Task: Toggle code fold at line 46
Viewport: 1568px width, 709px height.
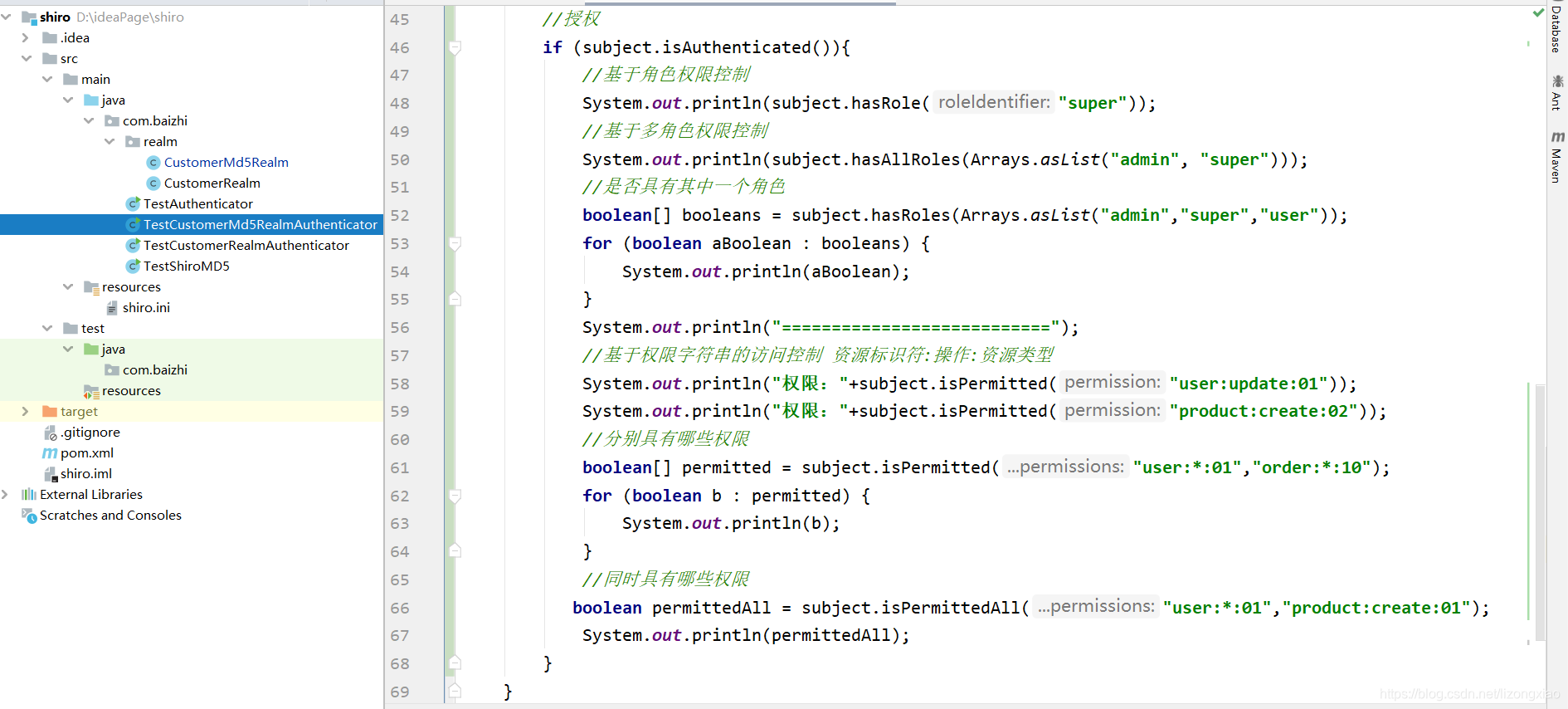Action: click(x=455, y=47)
